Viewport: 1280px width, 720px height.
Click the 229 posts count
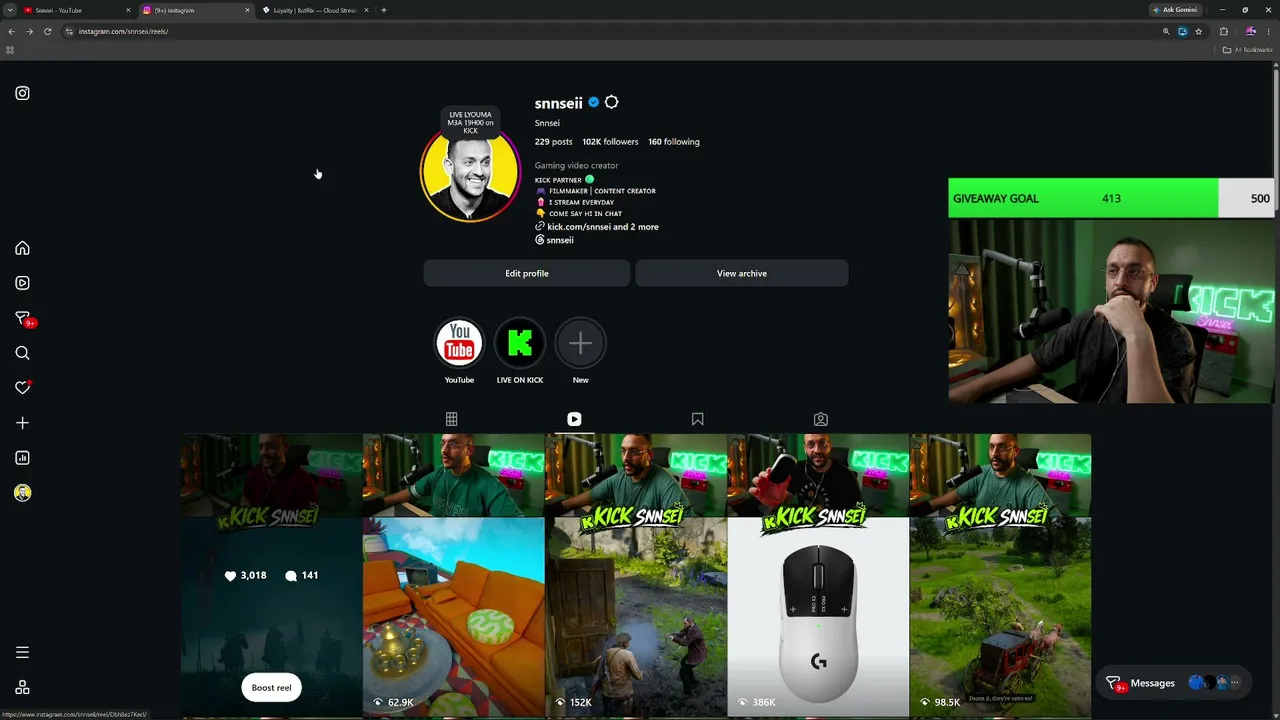click(x=553, y=142)
